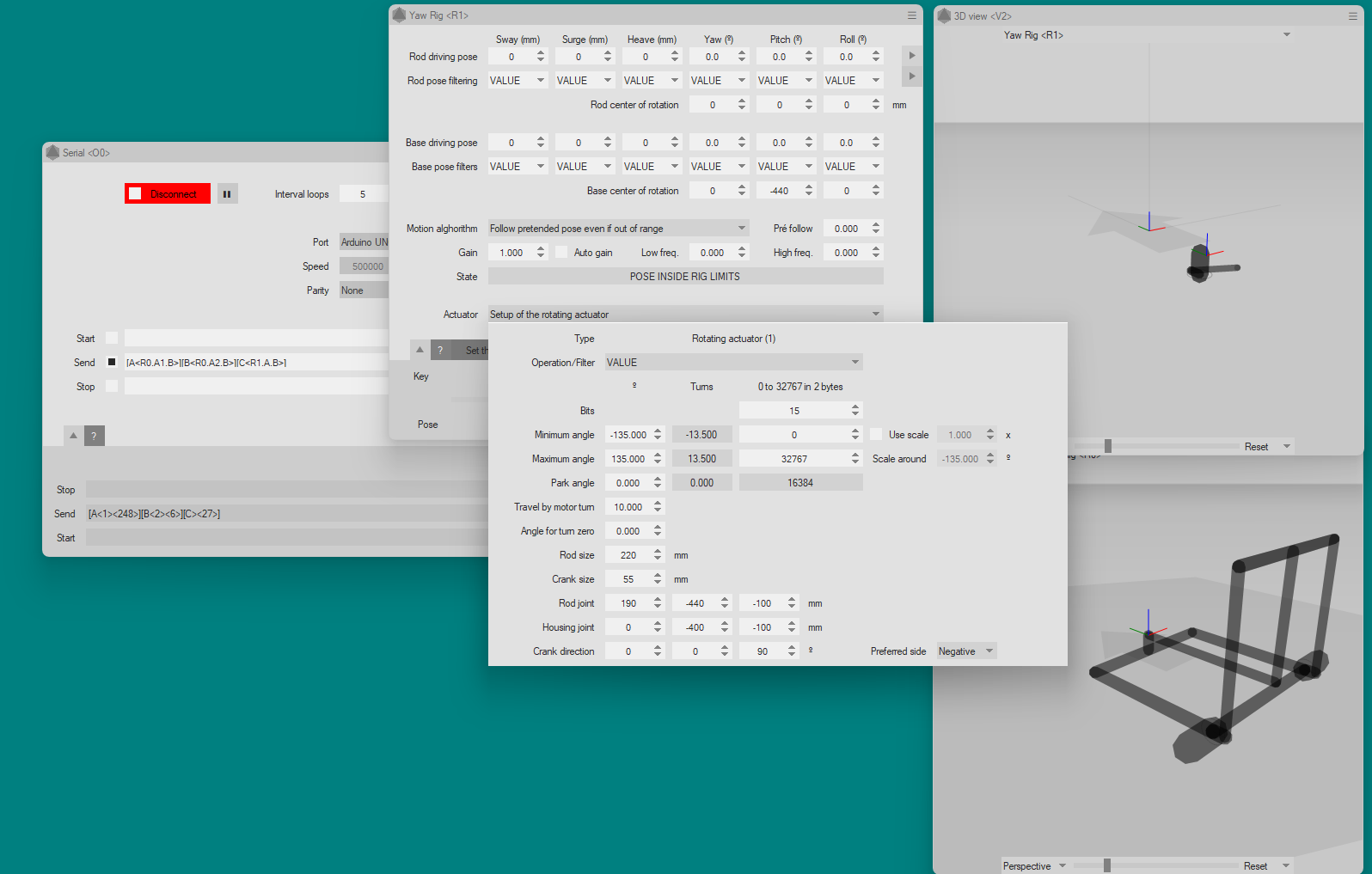Click the arrow beside Rod pose filtering
1372x874 pixels.
912,76
